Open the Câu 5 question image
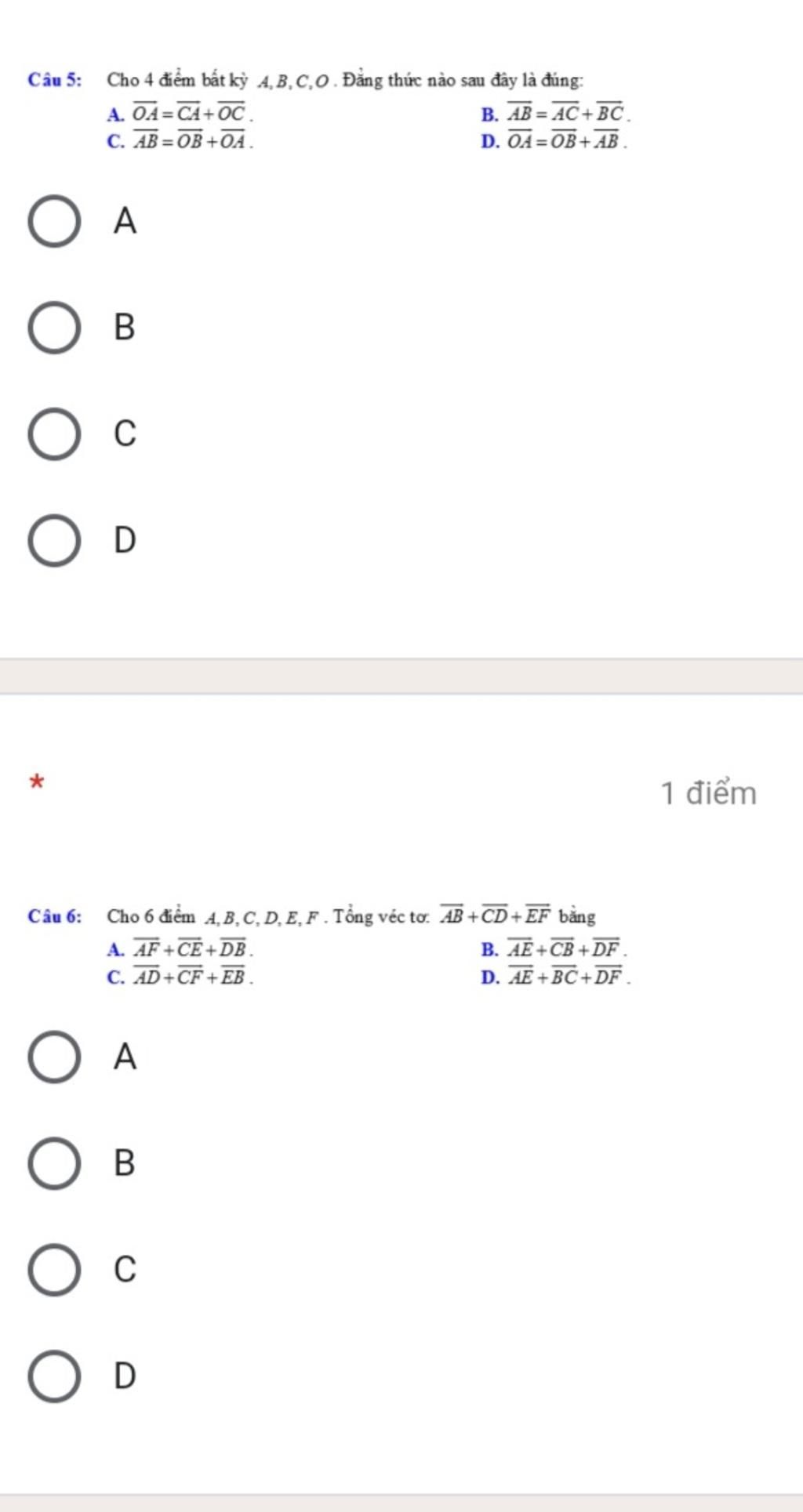 [x=329, y=110]
